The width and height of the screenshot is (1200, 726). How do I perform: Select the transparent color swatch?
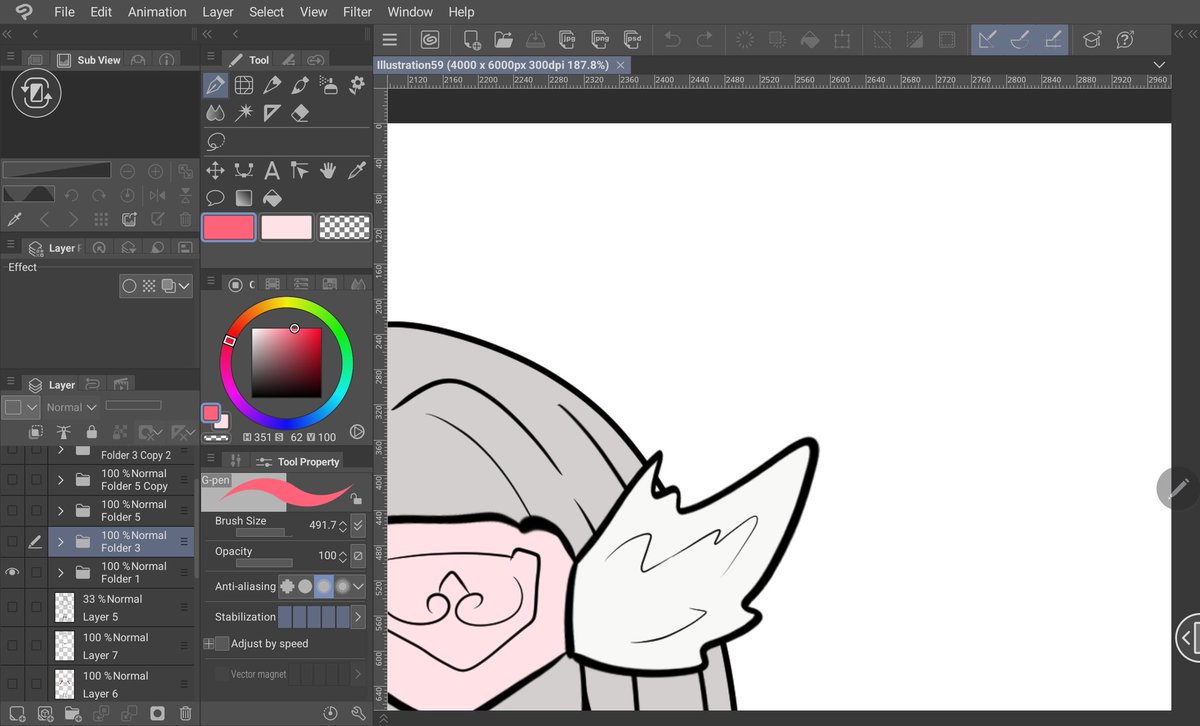[344, 228]
